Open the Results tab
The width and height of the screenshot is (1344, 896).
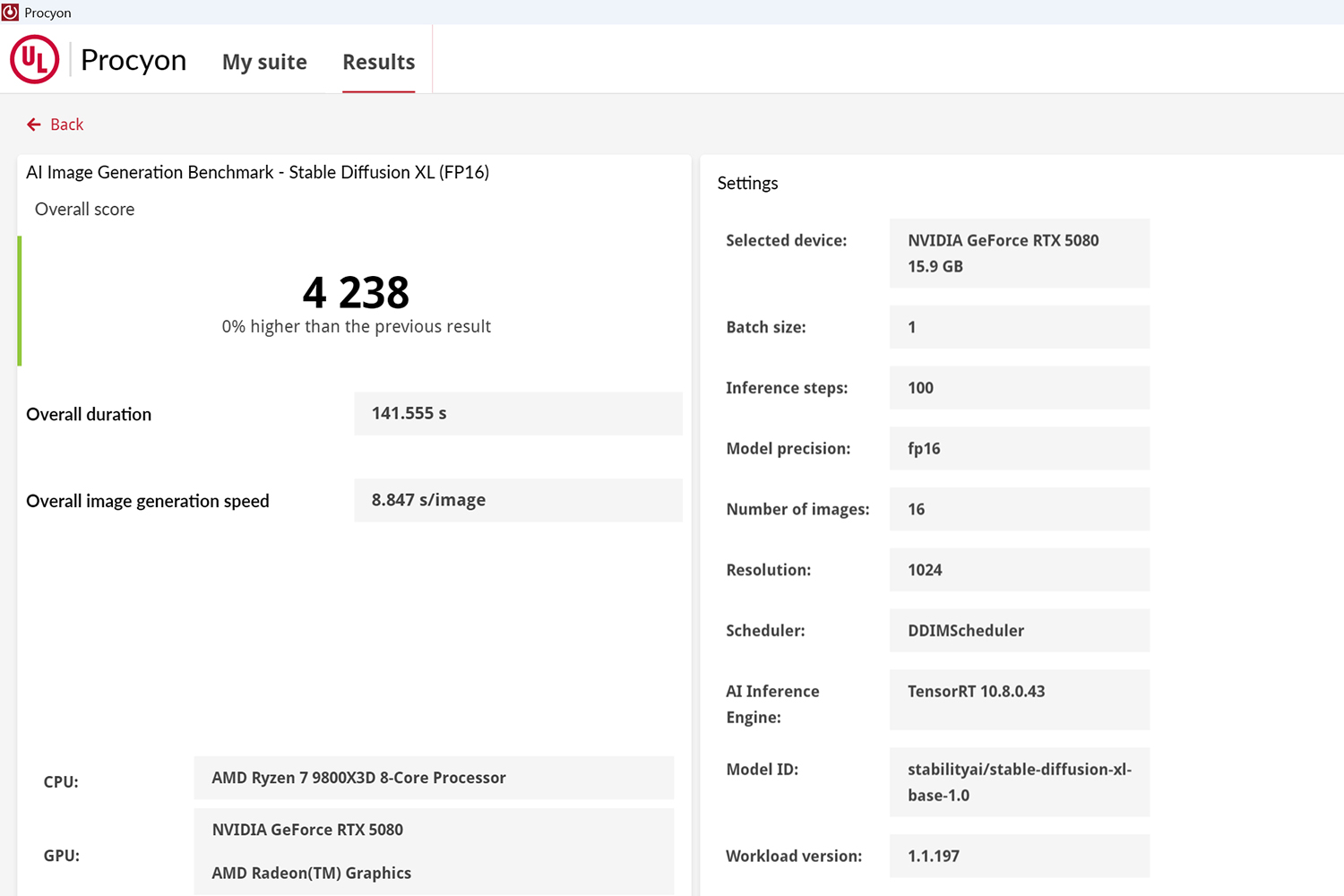(378, 62)
